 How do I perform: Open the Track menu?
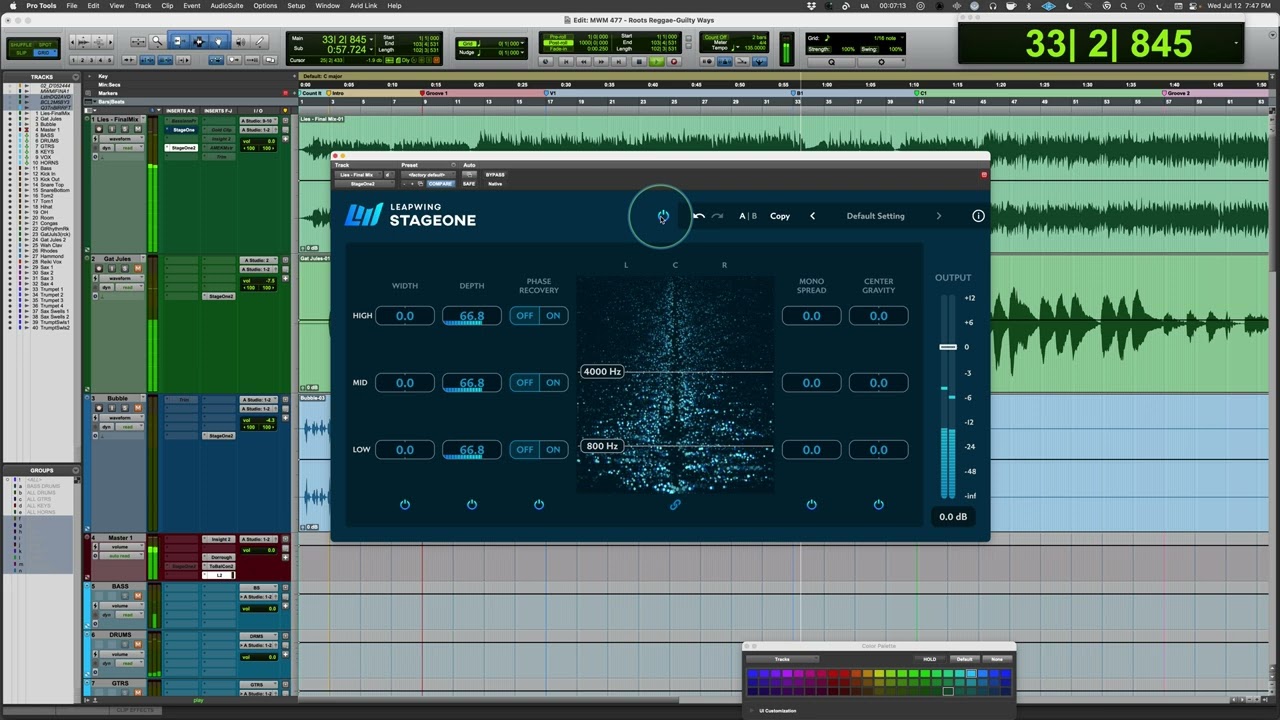143,6
